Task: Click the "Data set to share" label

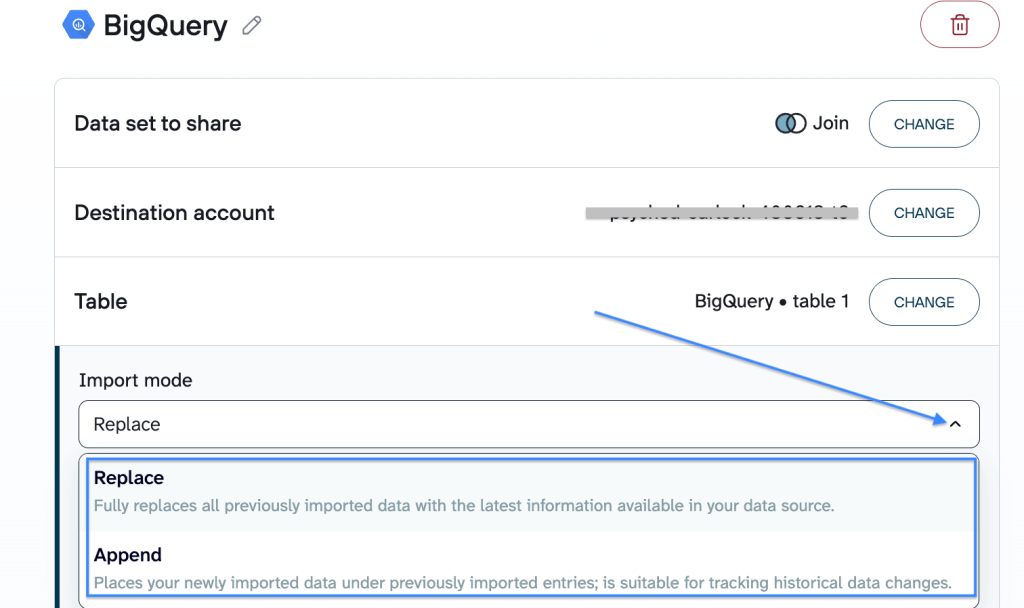Action: [x=158, y=124]
